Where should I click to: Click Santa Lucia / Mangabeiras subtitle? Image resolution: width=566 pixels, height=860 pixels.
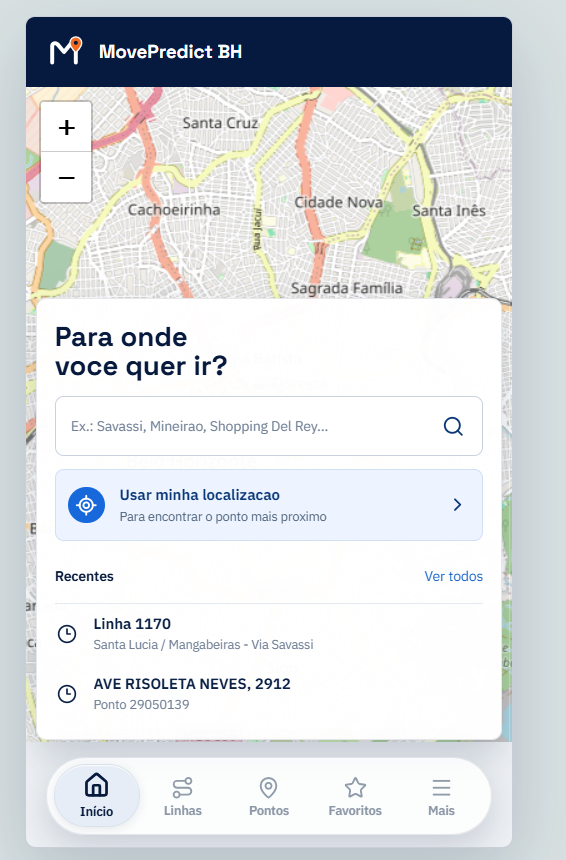[203, 644]
